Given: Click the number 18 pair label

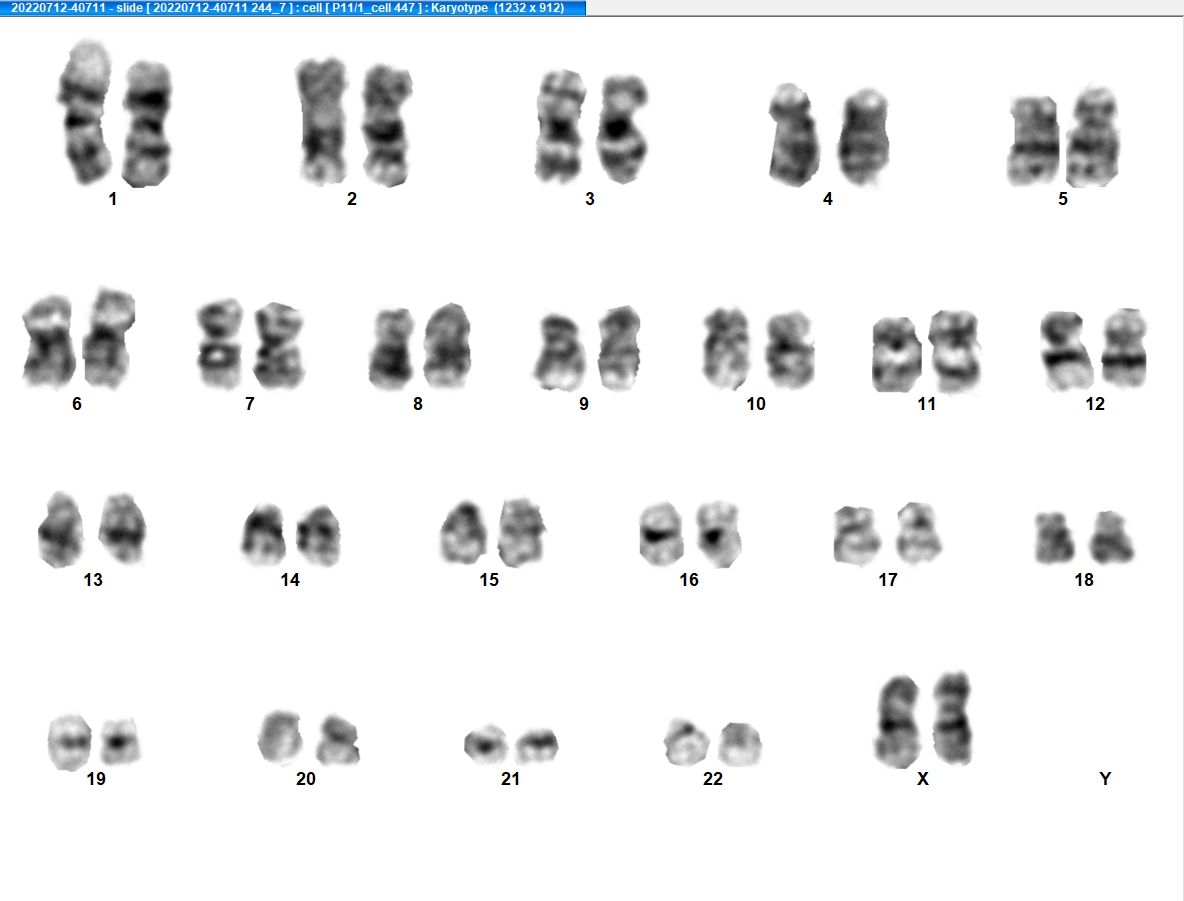Looking at the screenshot, I should click(1084, 579).
